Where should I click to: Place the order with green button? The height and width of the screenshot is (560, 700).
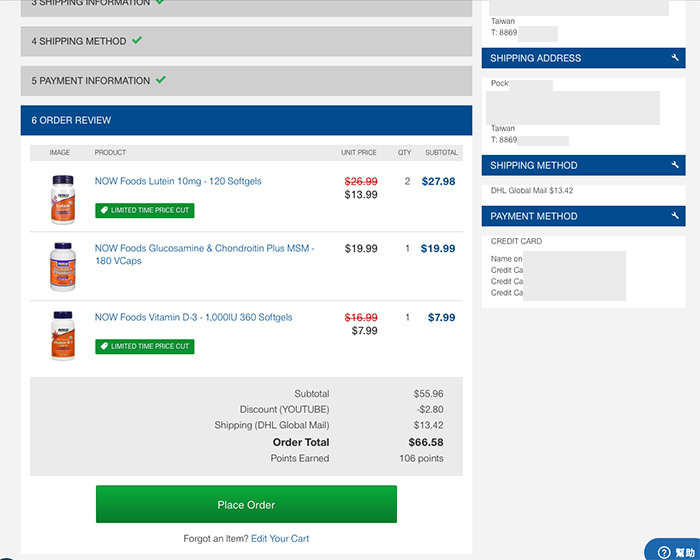coord(246,504)
